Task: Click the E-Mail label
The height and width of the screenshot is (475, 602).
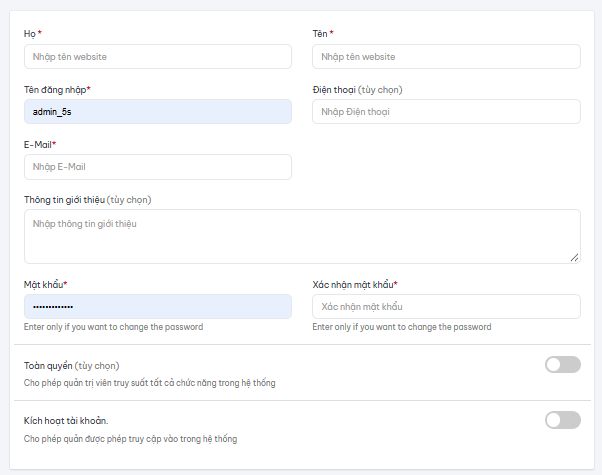Action: (38, 145)
